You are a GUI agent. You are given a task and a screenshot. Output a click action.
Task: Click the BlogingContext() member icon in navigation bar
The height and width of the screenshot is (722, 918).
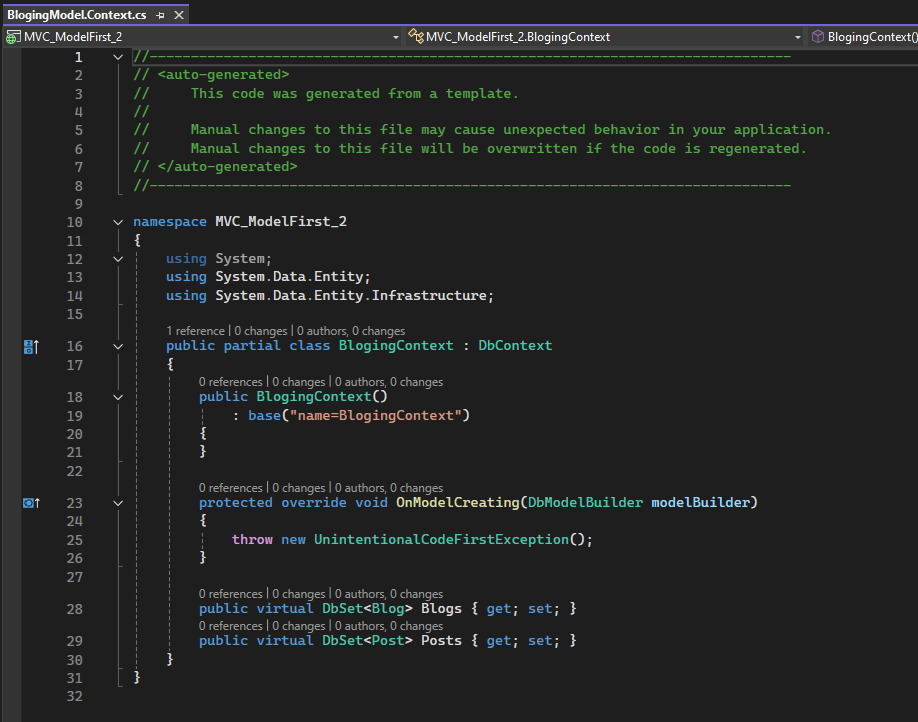(x=818, y=37)
